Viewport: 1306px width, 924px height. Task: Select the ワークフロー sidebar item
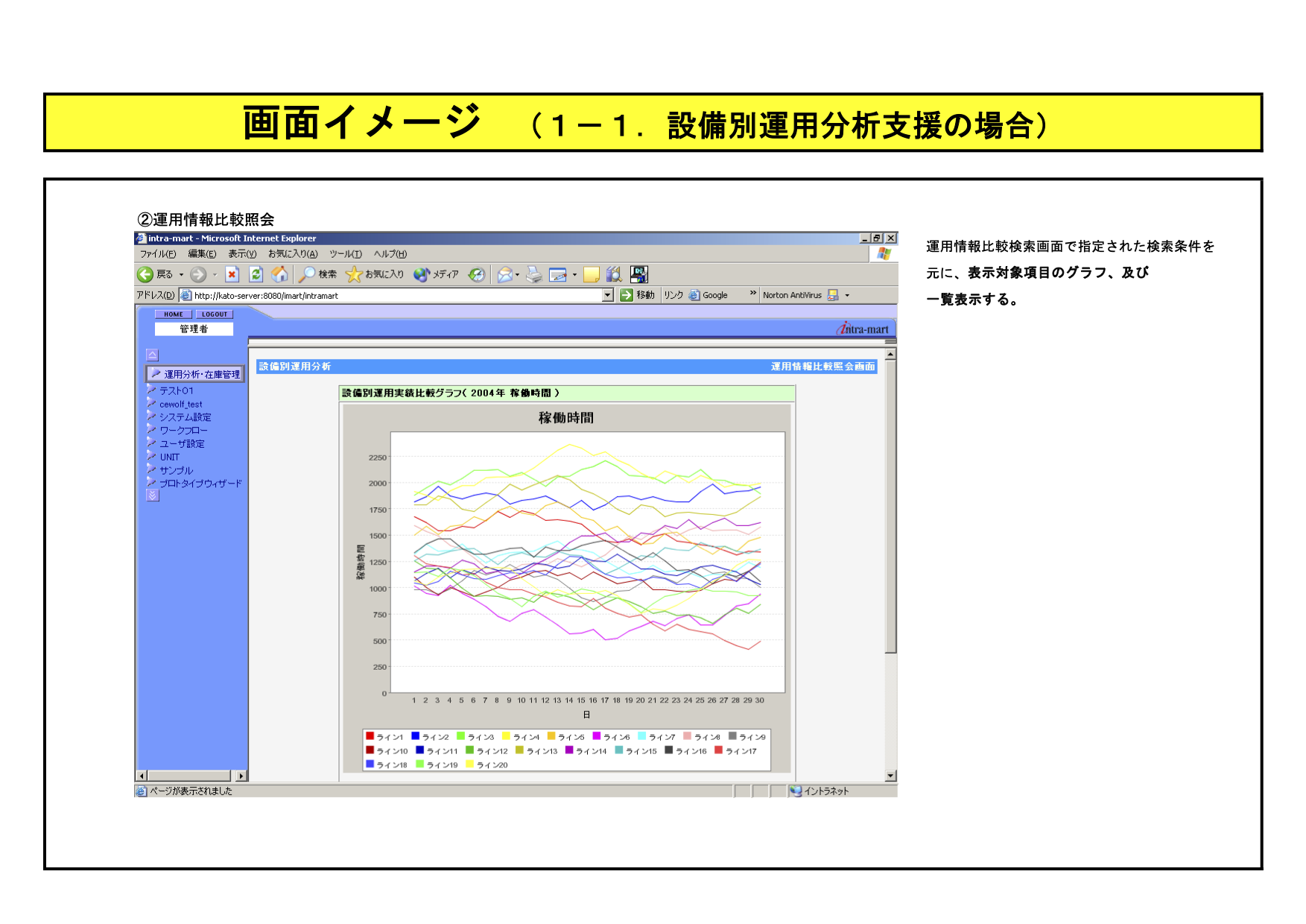pyautogui.click(x=183, y=431)
